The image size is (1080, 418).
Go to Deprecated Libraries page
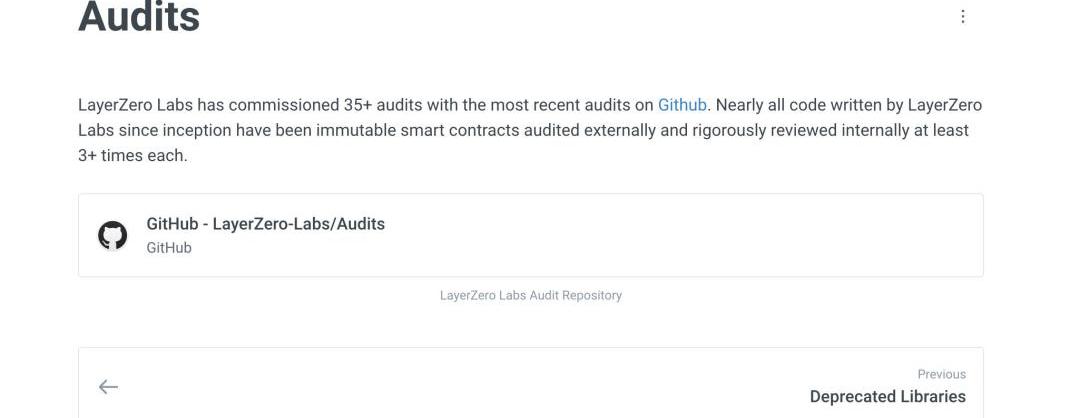(887, 397)
